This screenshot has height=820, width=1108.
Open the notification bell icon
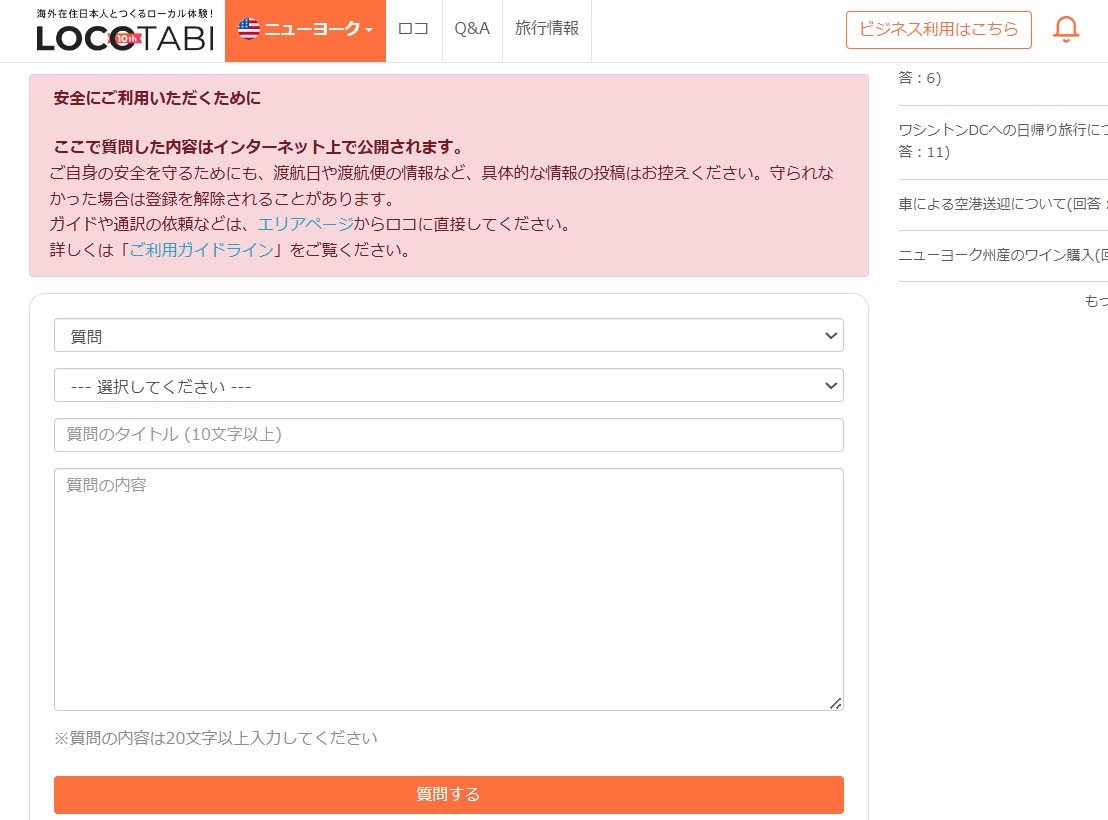[1066, 29]
